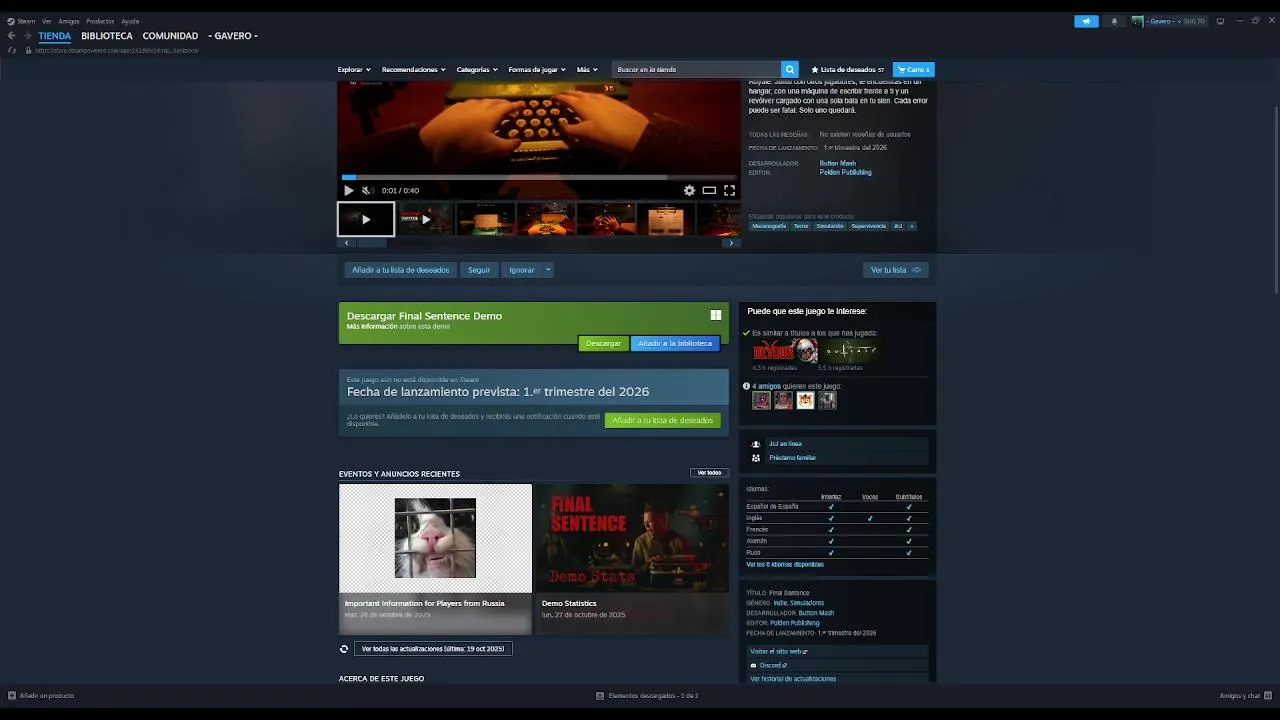Open first friend avatar who wants game
The width and height of the screenshot is (1280, 720).
pos(762,400)
